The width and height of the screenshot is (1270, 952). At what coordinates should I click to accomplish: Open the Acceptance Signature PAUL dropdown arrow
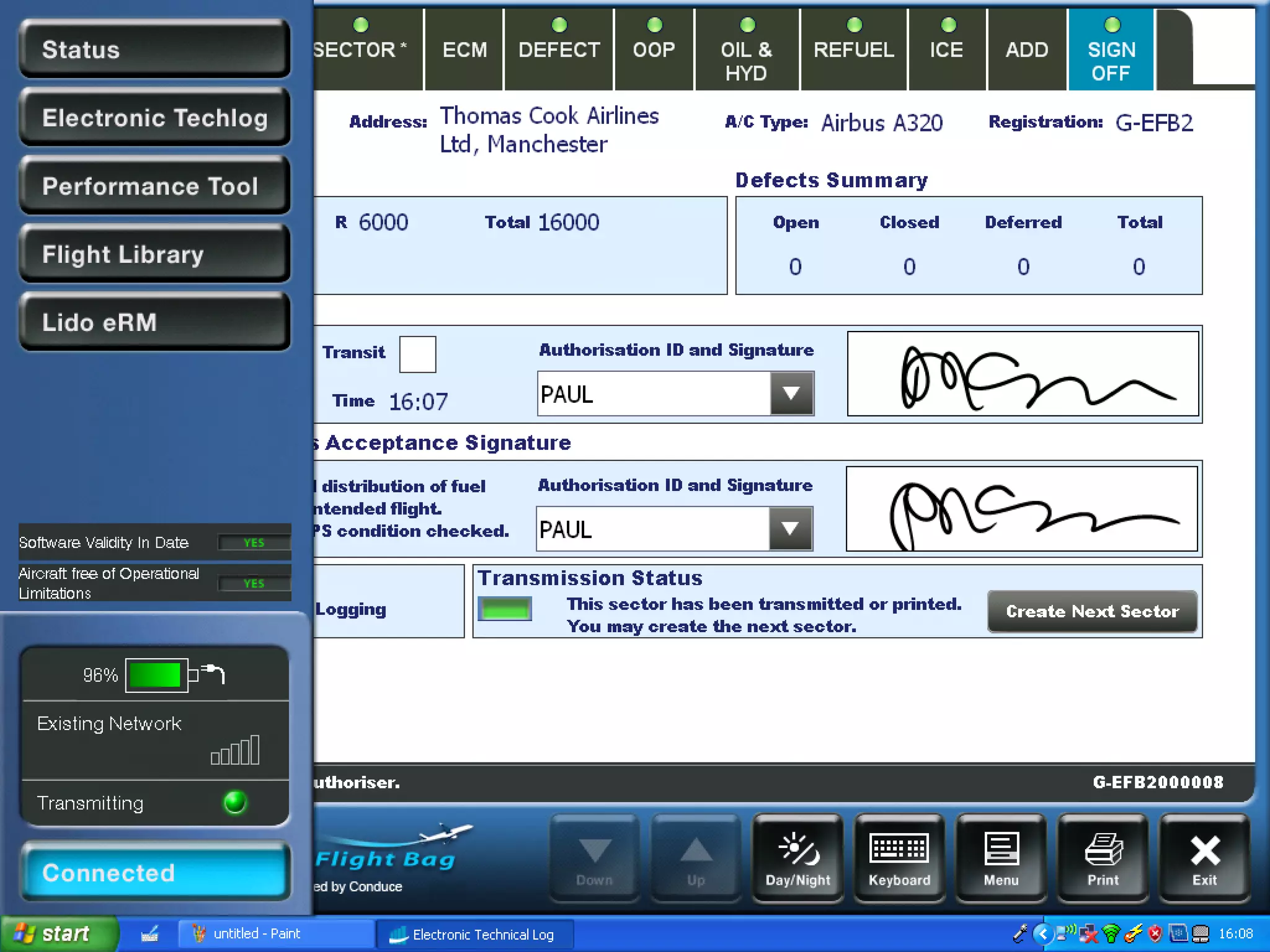tap(790, 529)
